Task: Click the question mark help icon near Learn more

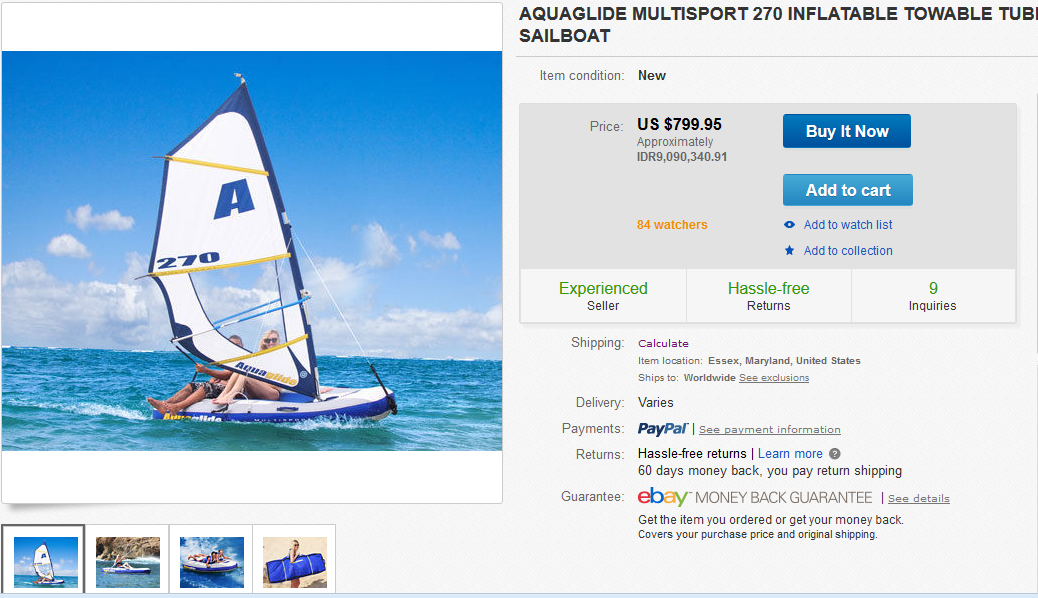Action: [835, 454]
